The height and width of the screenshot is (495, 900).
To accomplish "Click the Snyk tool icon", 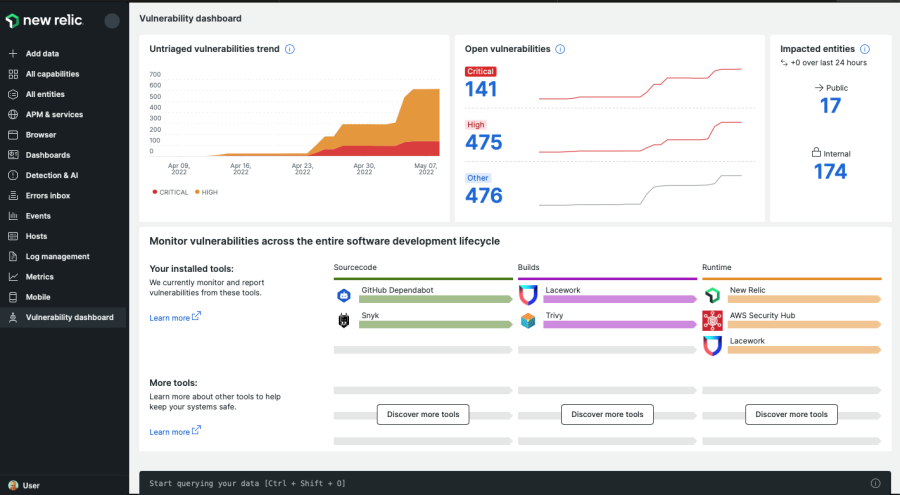I will point(343,321).
